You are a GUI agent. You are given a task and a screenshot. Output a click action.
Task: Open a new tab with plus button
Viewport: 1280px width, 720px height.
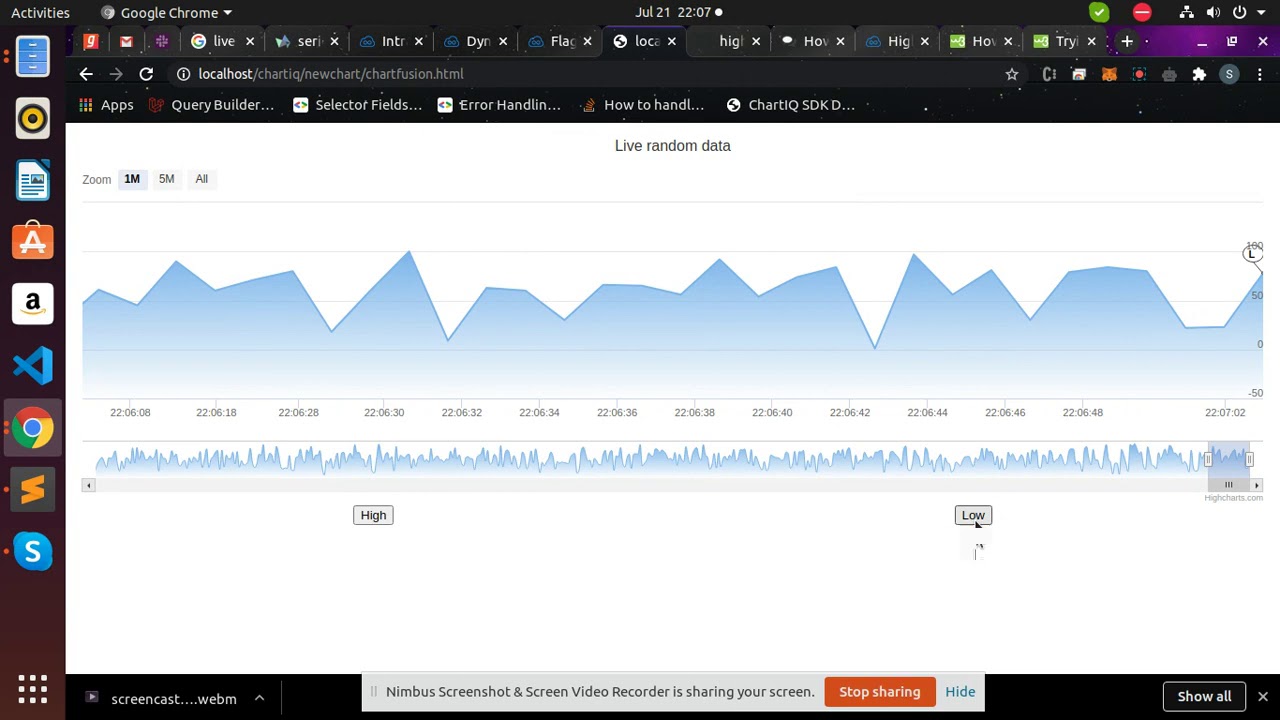click(x=1127, y=41)
